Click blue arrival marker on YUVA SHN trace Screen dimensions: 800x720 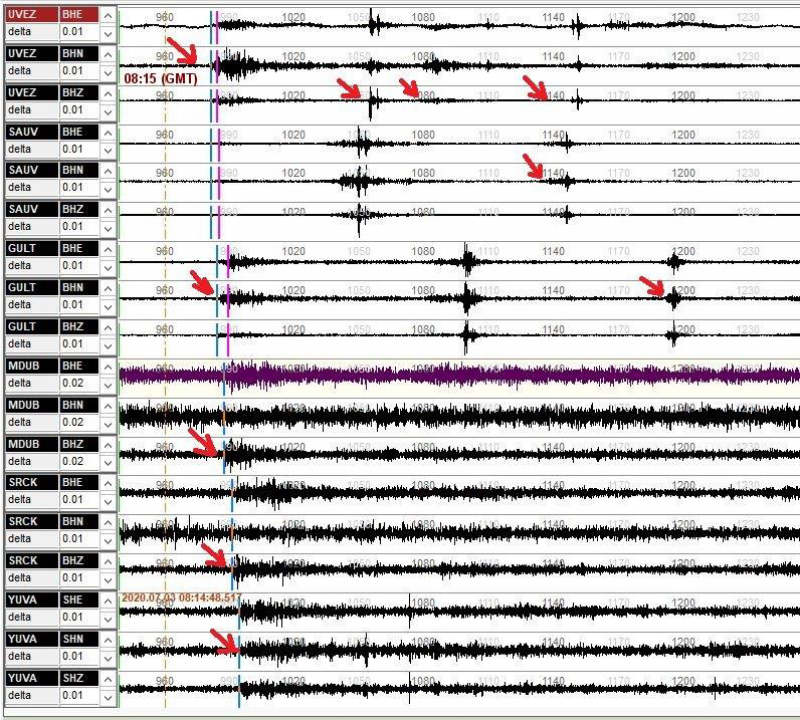[x=239, y=651]
